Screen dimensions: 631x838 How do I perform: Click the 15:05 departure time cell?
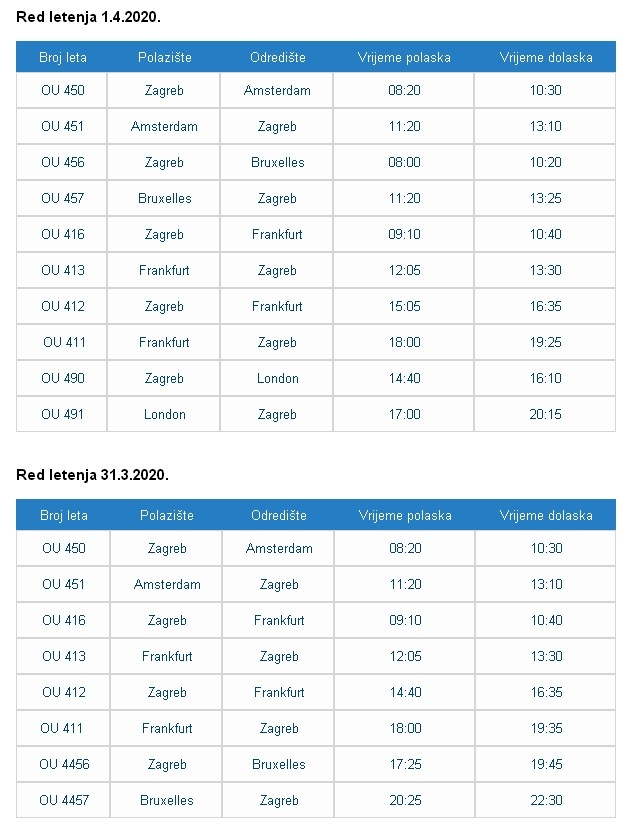(x=404, y=306)
